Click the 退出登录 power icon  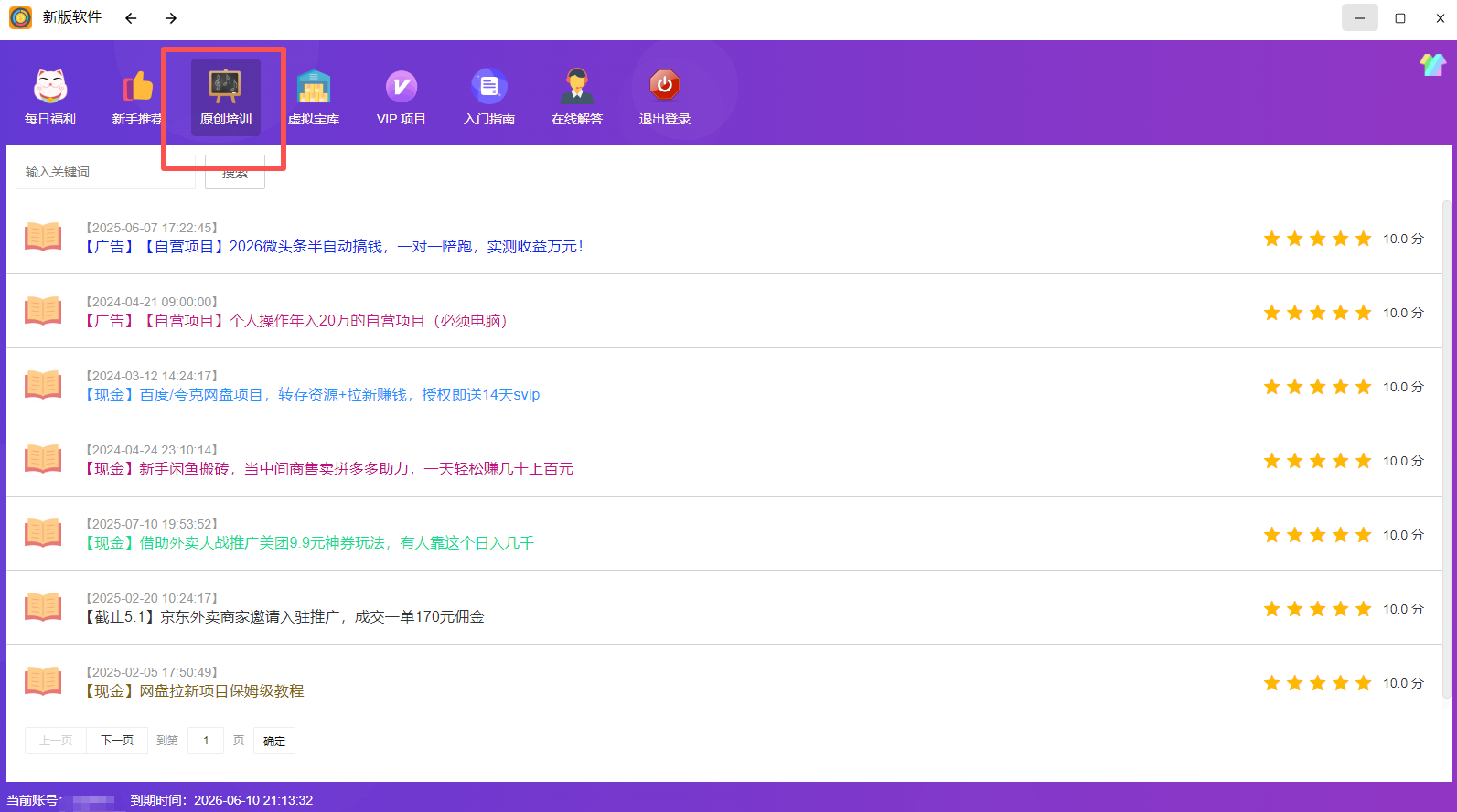tap(664, 87)
